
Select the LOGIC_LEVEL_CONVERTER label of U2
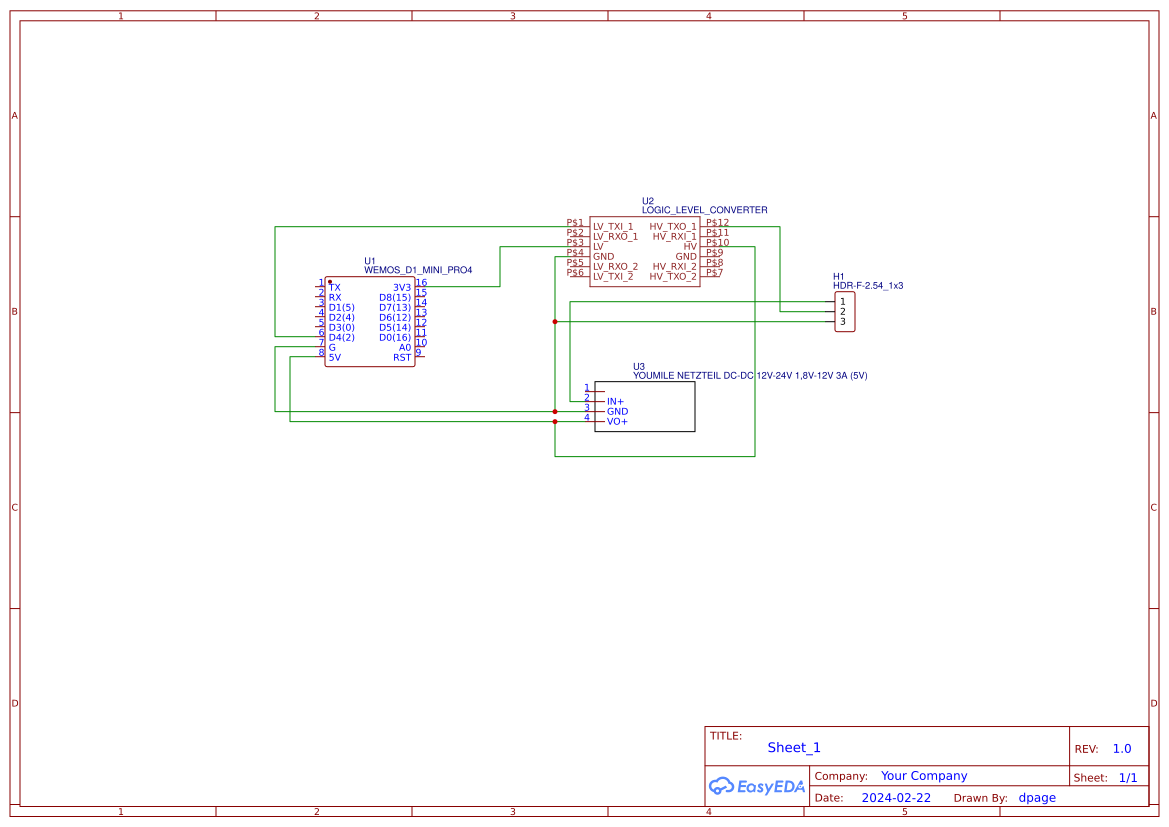tap(704, 210)
